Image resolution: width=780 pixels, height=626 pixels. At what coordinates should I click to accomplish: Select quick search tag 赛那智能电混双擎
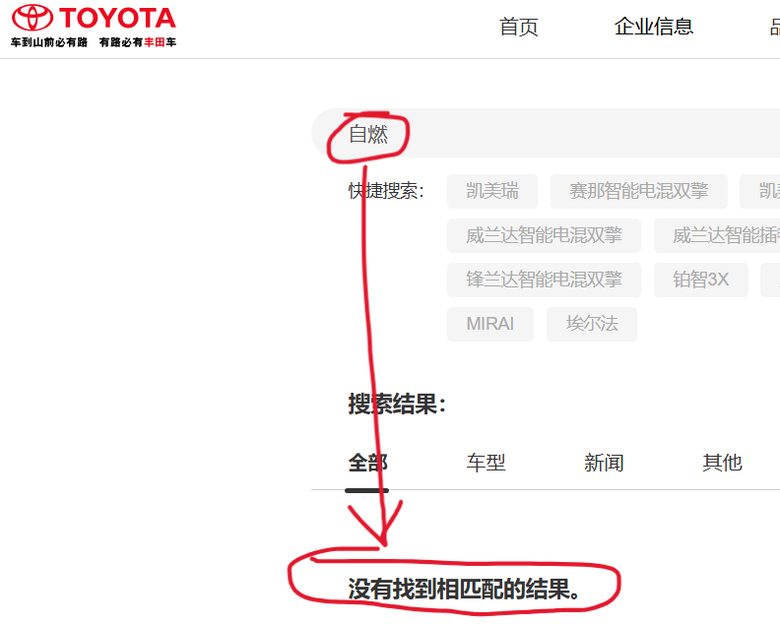(x=639, y=191)
